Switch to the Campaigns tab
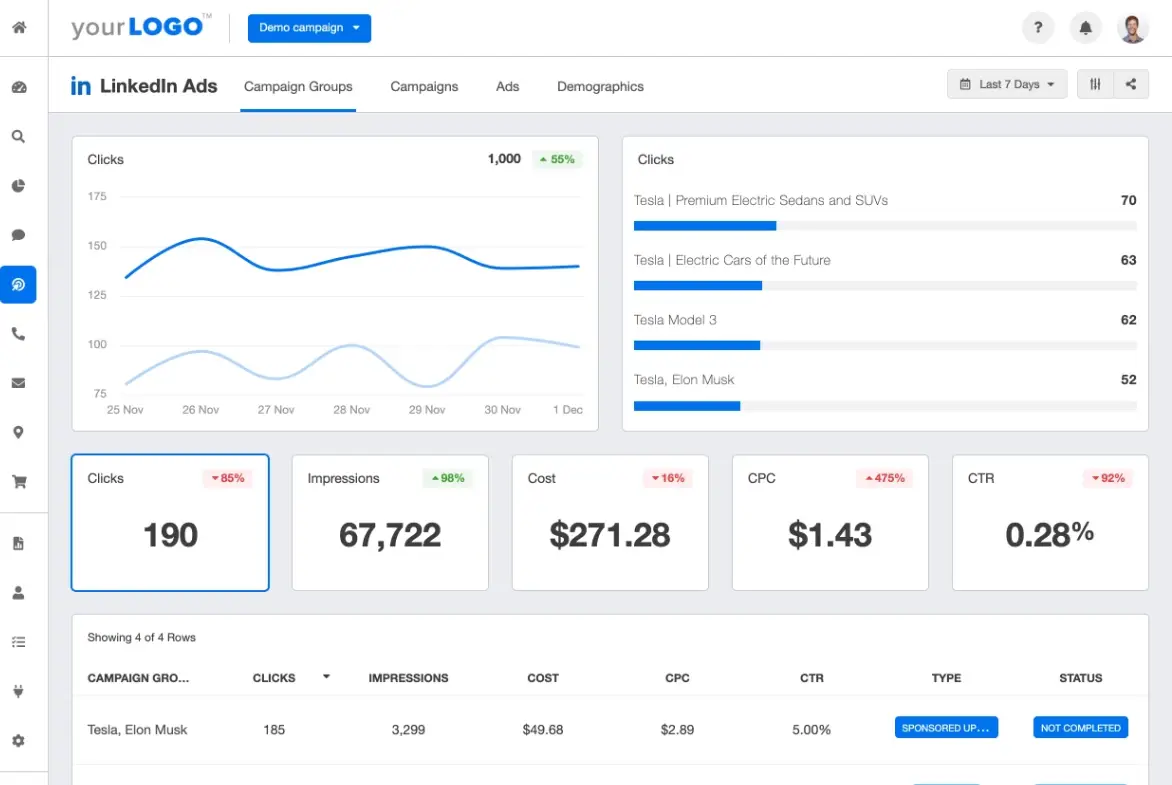Image resolution: width=1172 pixels, height=785 pixels. point(424,87)
